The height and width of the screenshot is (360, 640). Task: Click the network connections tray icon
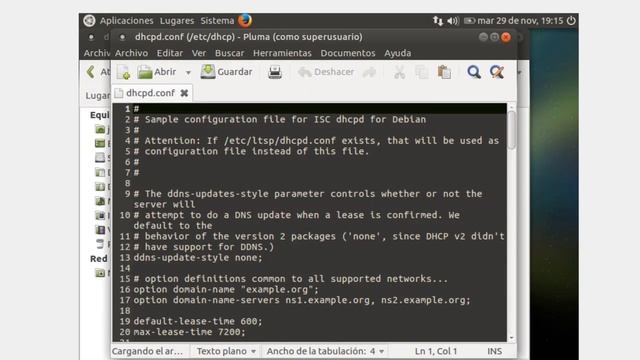click(438, 21)
